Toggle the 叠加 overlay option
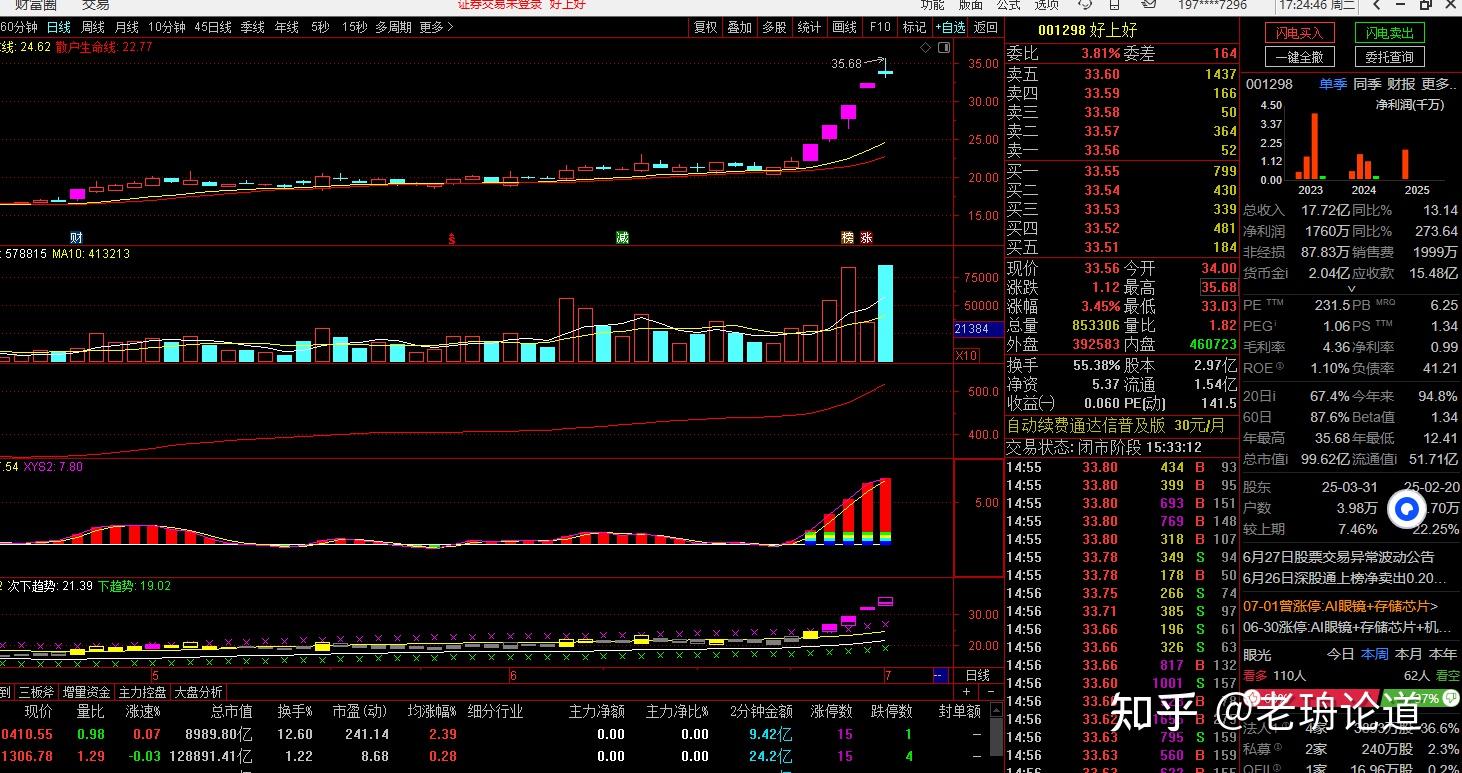 click(x=739, y=27)
